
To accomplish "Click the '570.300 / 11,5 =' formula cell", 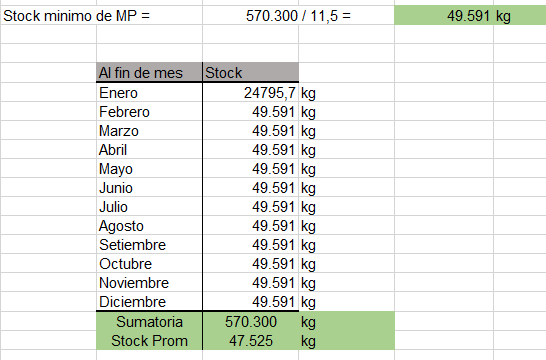I will tap(298, 15).
